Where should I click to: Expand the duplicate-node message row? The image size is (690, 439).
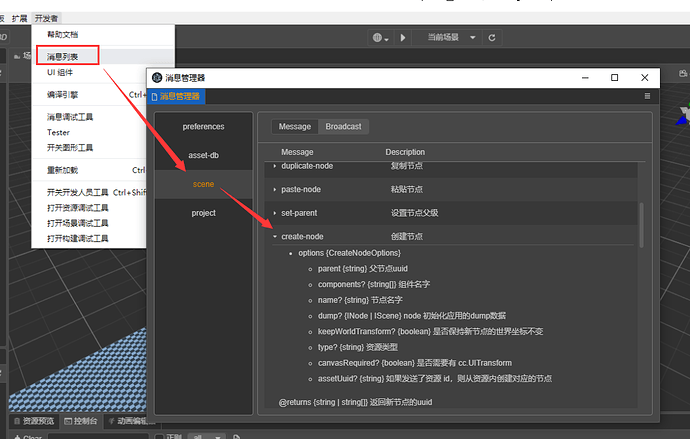click(x=275, y=166)
